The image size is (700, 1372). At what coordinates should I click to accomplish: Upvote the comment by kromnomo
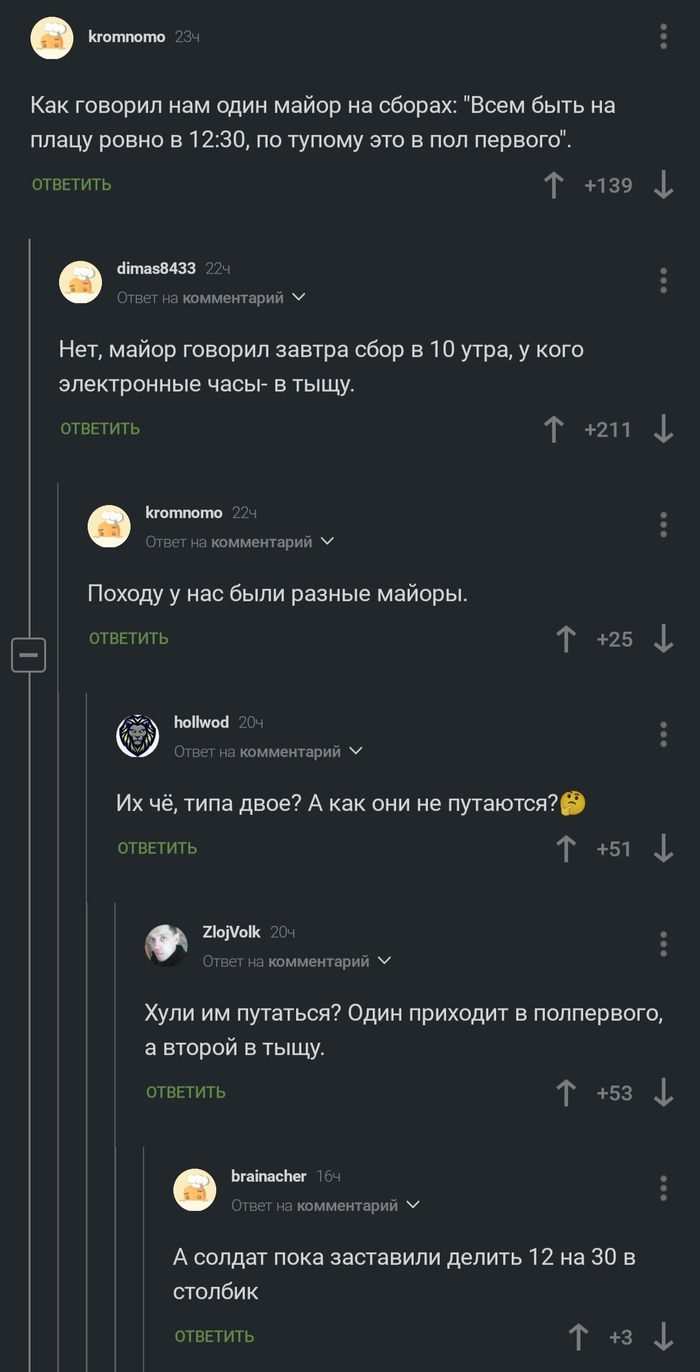pos(554,184)
